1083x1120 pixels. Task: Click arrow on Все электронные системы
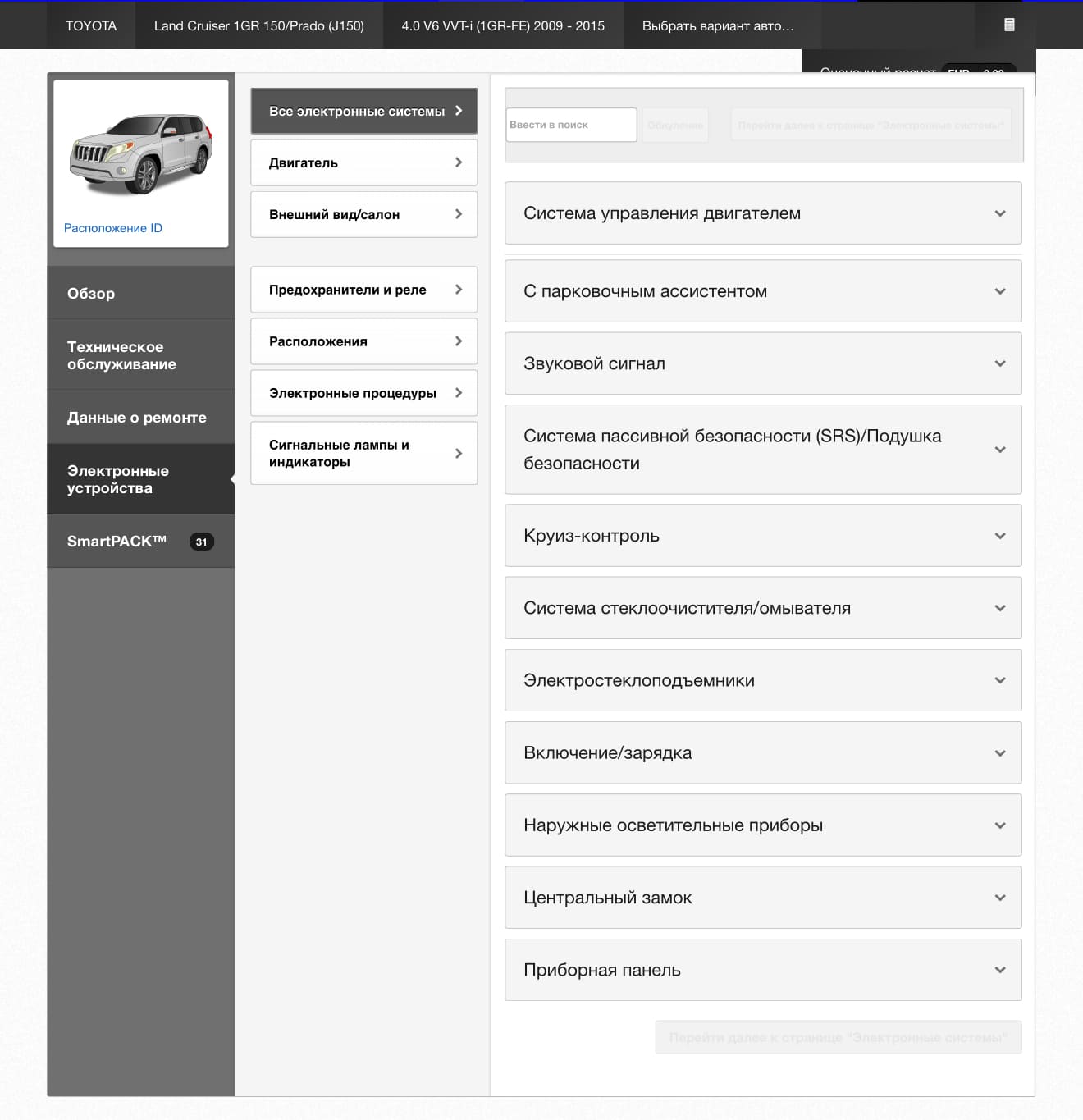click(x=459, y=111)
